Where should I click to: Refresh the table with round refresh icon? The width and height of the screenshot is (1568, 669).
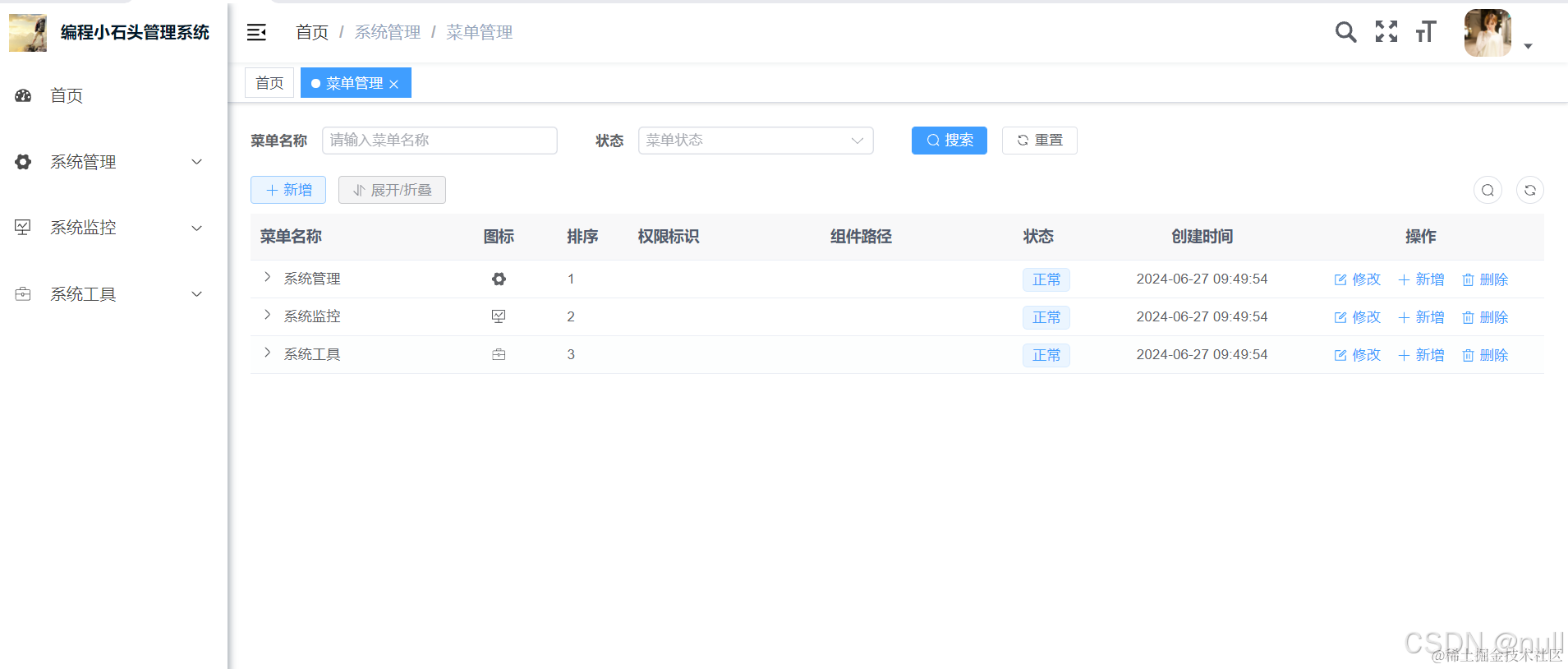1529,190
